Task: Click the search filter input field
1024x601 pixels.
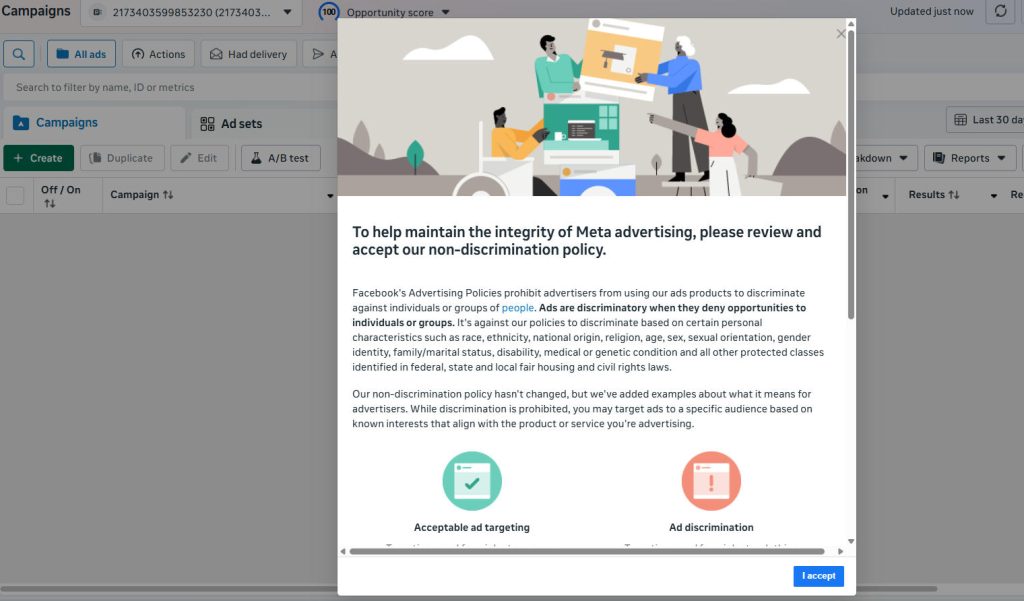Action: point(170,87)
